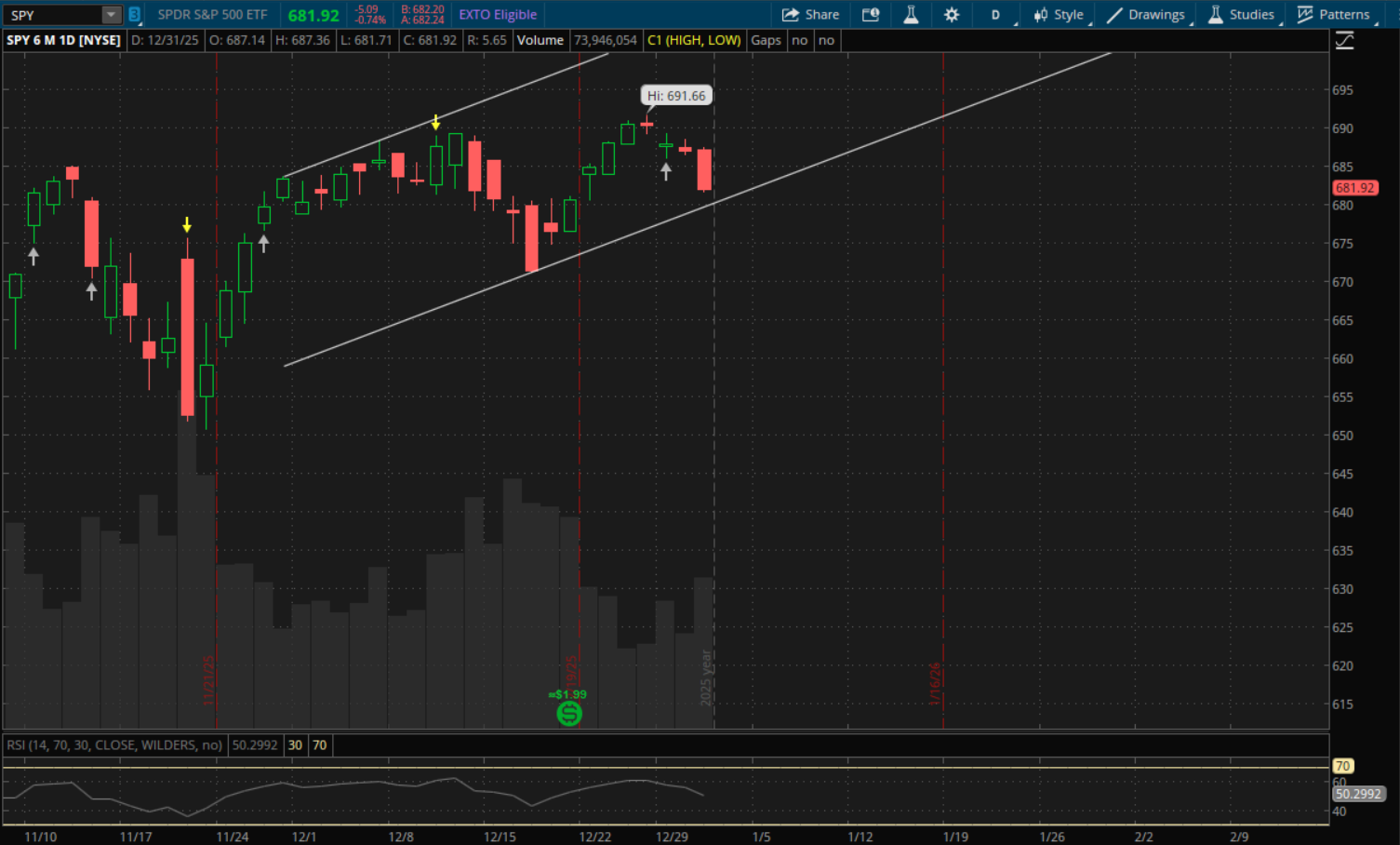Screen dimensions: 1400x845
Task: Click the RSI study label
Action: click(113, 744)
